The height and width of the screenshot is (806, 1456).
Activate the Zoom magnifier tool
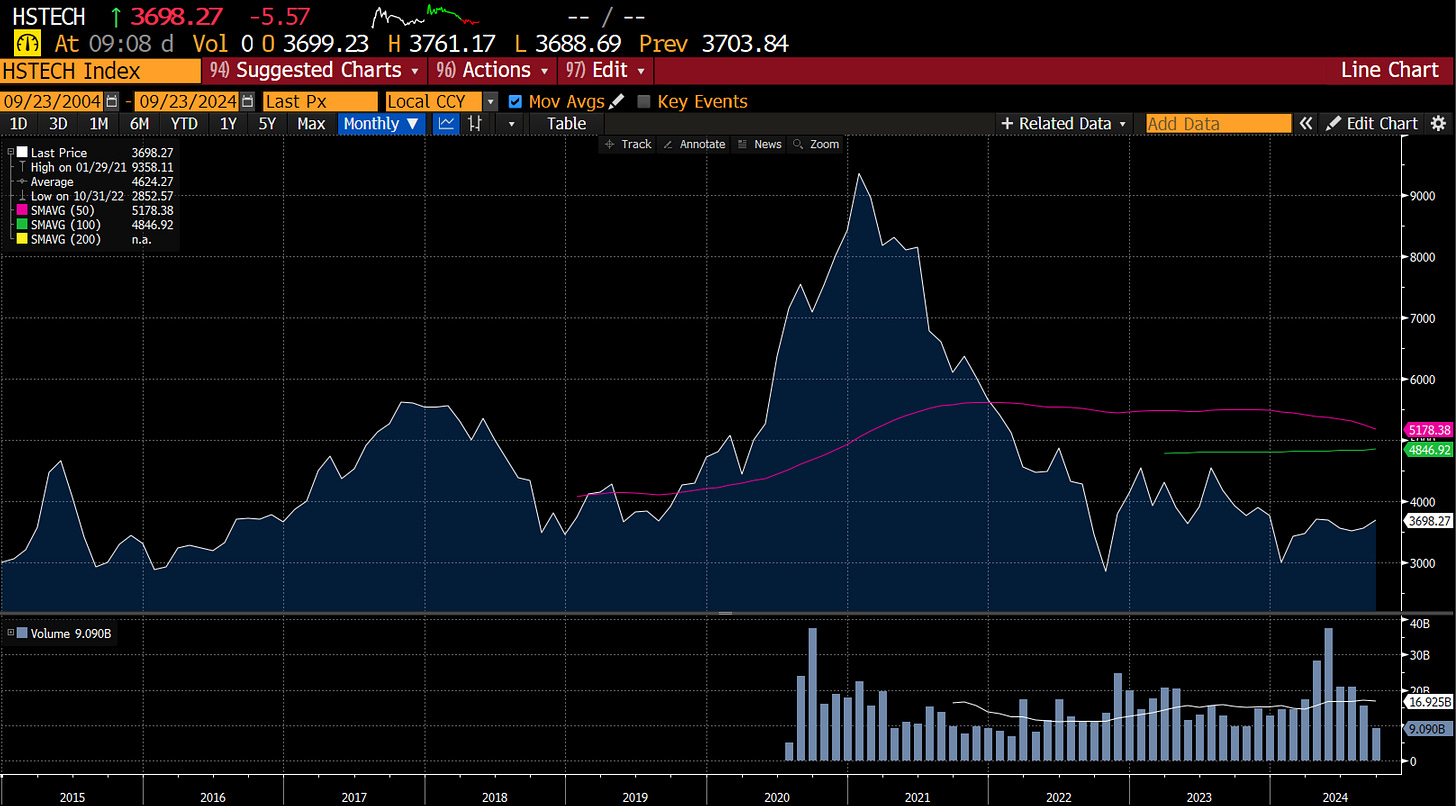816,144
